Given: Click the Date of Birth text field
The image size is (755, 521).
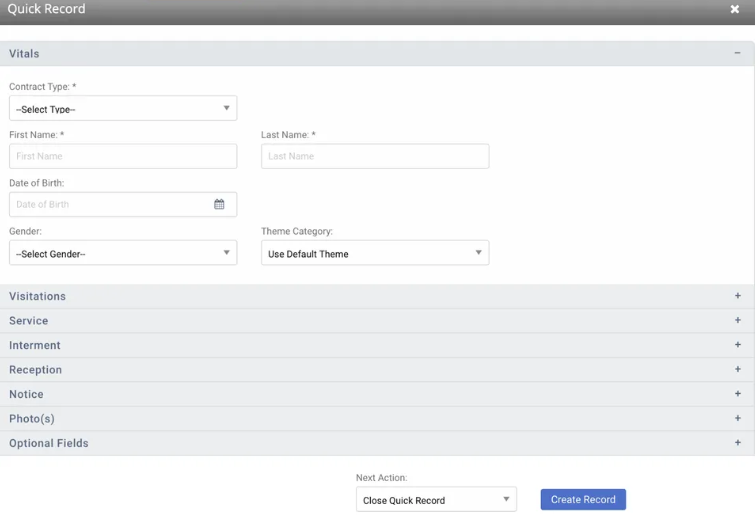Looking at the screenshot, I should pos(110,204).
